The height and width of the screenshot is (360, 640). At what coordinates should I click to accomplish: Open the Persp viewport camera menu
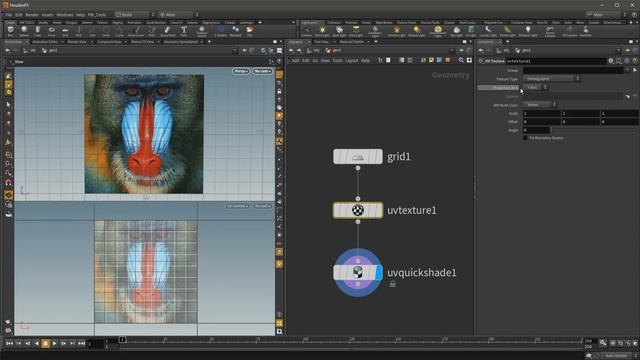pyautogui.click(x=241, y=71)
